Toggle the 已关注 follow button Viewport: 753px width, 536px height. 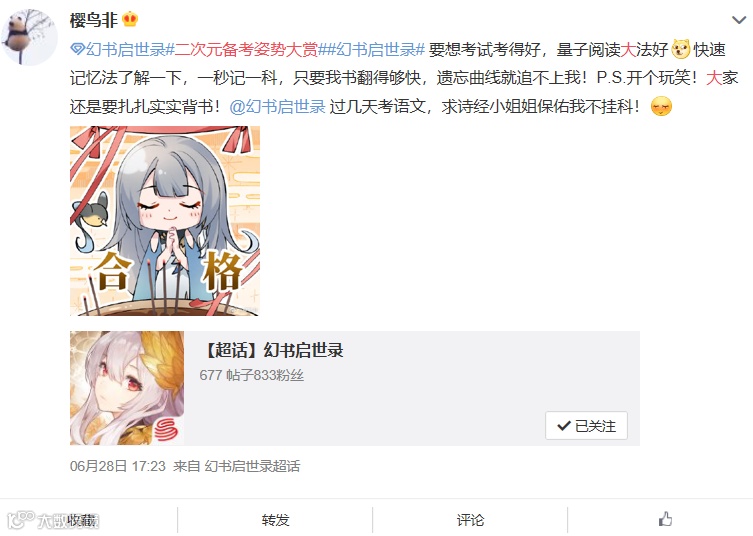coord(586,426)
